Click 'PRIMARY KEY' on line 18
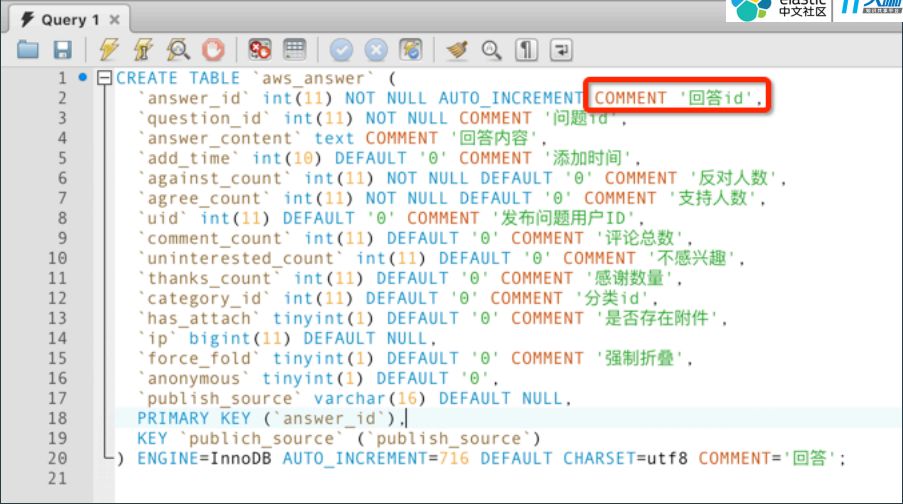The height and width of the screenshot is (504, 903). pos(194,419)
